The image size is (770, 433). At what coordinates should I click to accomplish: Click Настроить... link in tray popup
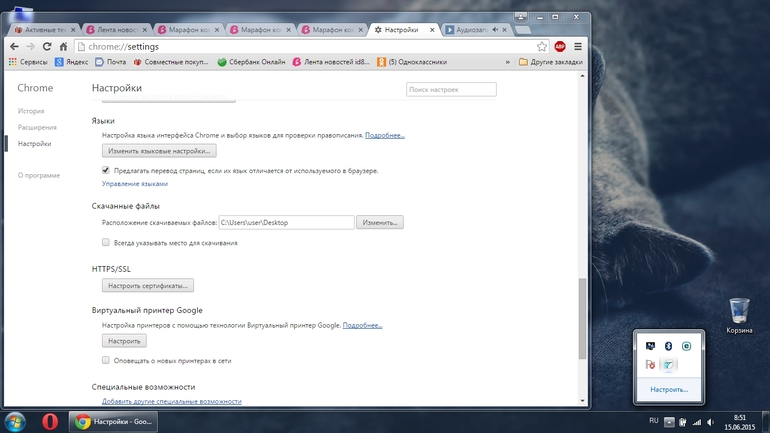[669, 389]
